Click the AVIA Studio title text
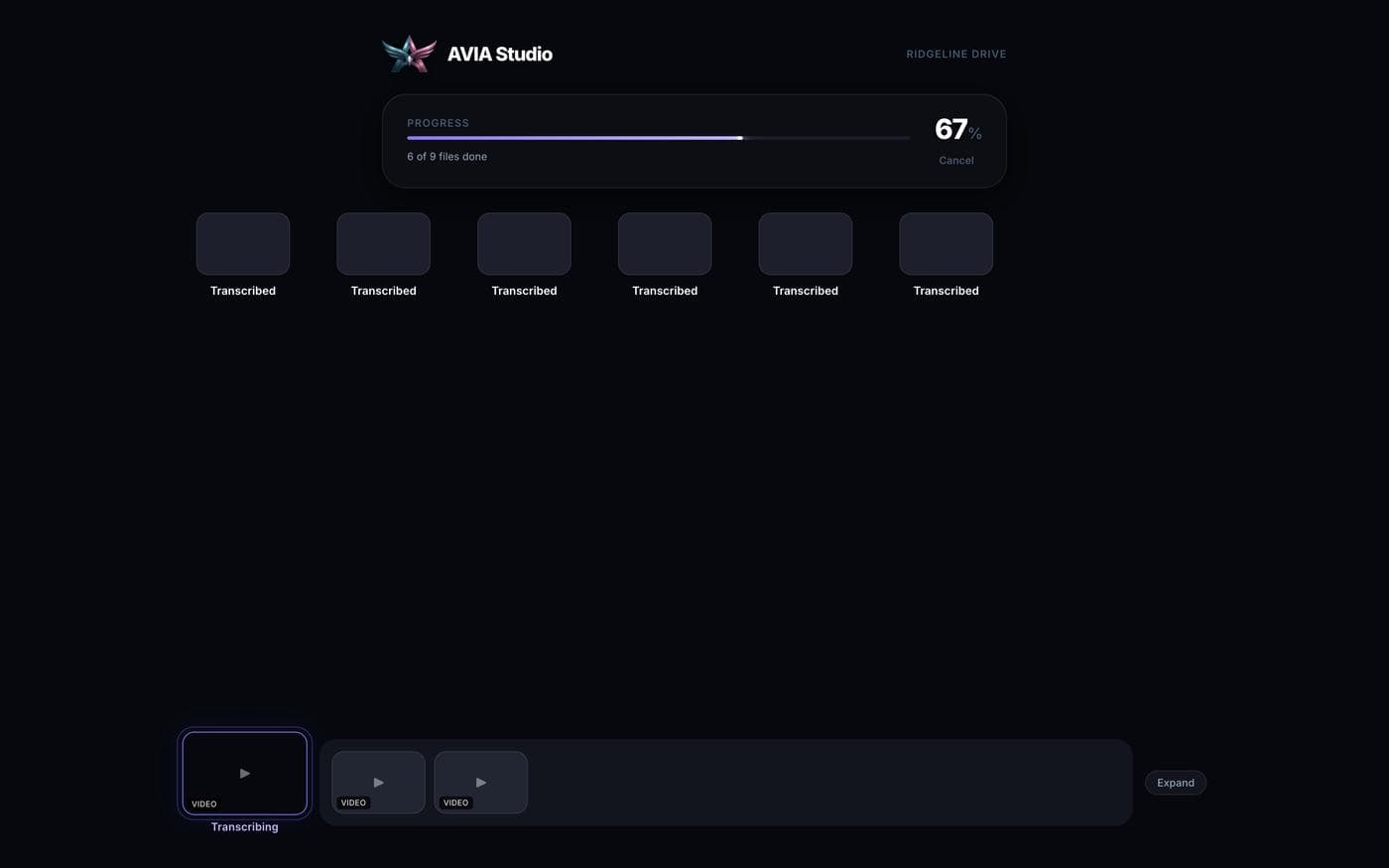Viewport: 1389px width, 868px height. click(500, 54)
